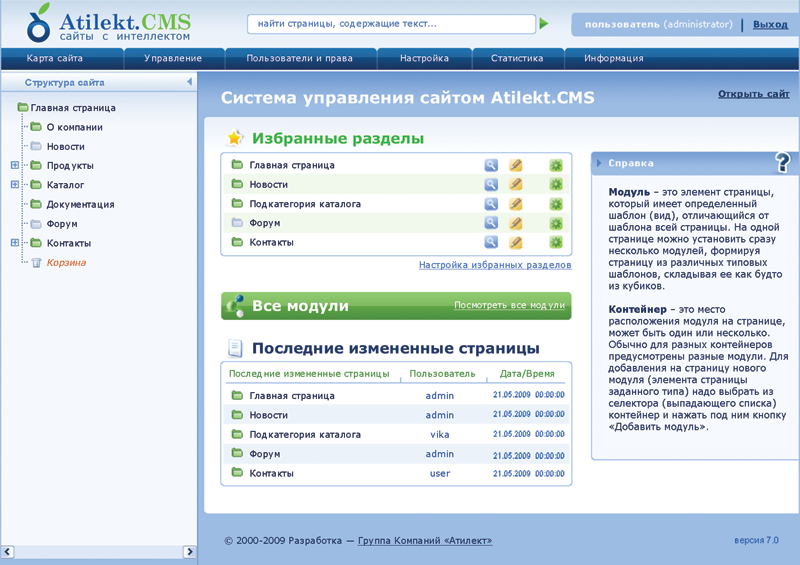Click the пользователь (administrator) label
The width and height of the screenshot is (800, 565).
coord(659,24)
